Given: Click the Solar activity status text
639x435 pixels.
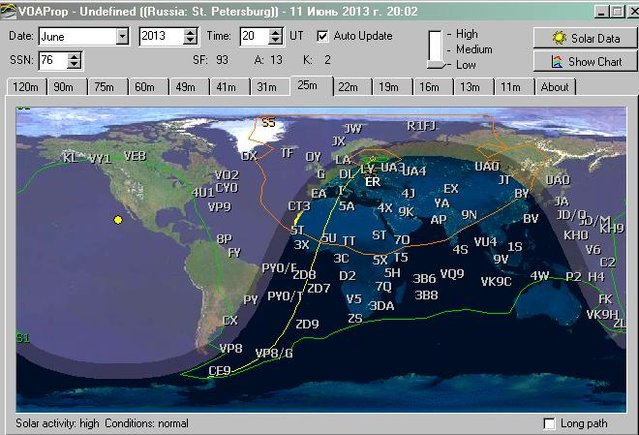Looking at the screenshot, I should (x=57, y=424).
